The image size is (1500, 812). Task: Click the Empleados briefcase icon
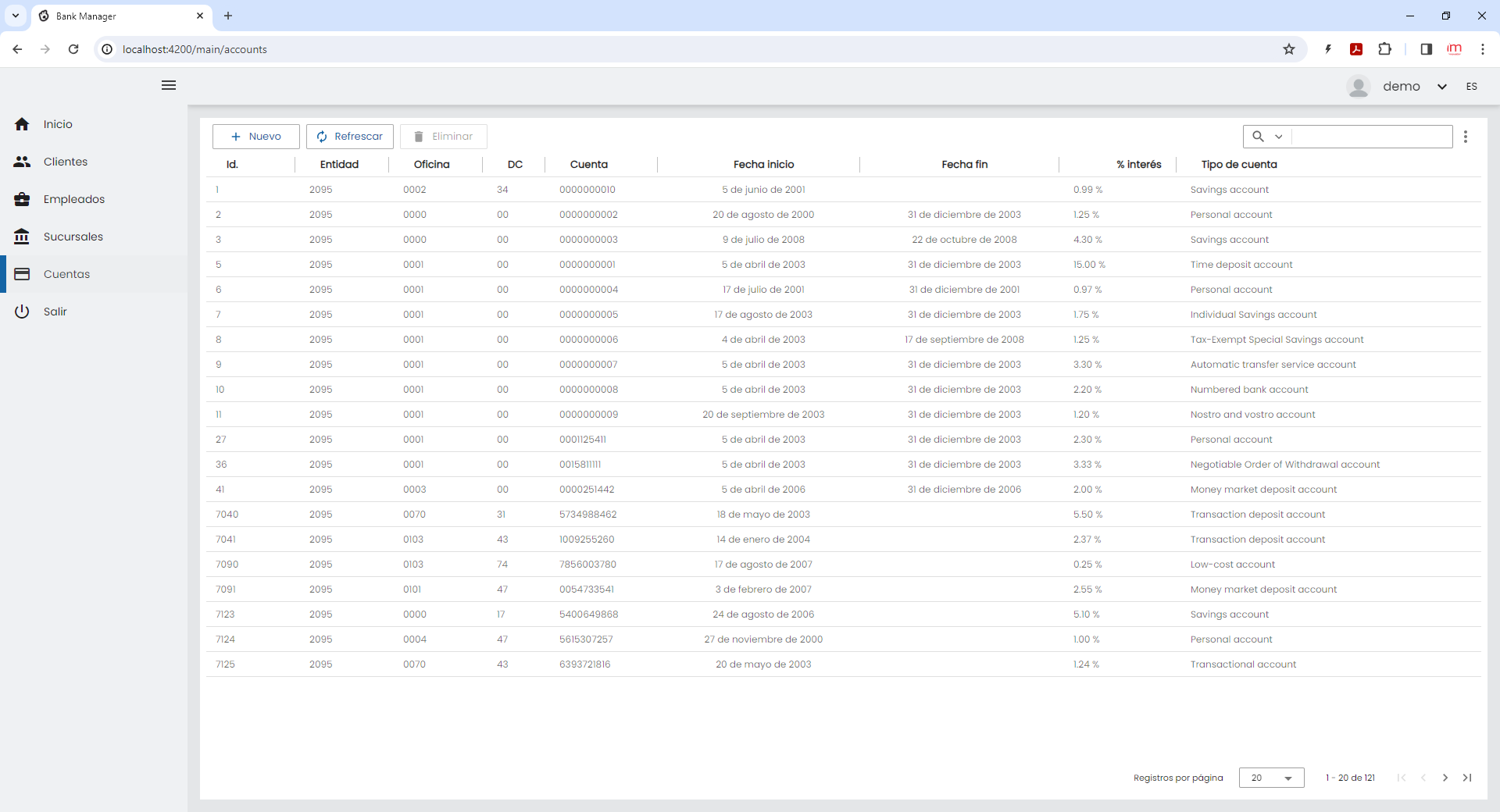pyautogui.click(x=22, y=199)
